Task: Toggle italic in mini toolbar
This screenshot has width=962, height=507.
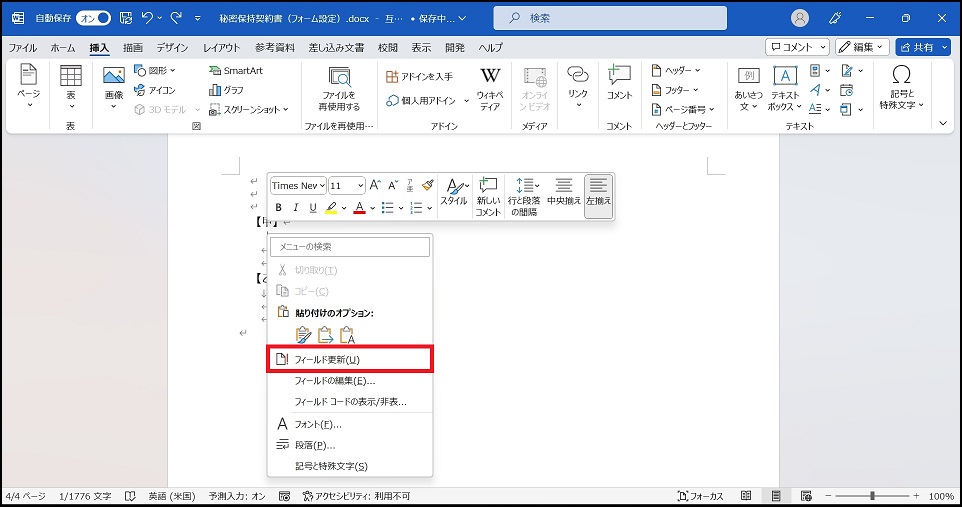Action: point(296,208)
